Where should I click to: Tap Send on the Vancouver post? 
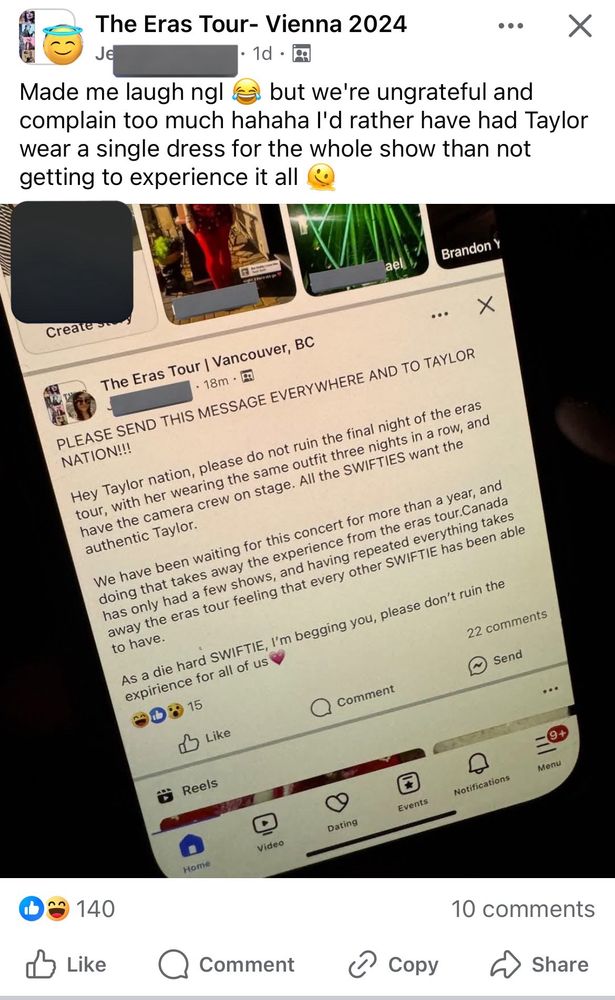[496, 661]
